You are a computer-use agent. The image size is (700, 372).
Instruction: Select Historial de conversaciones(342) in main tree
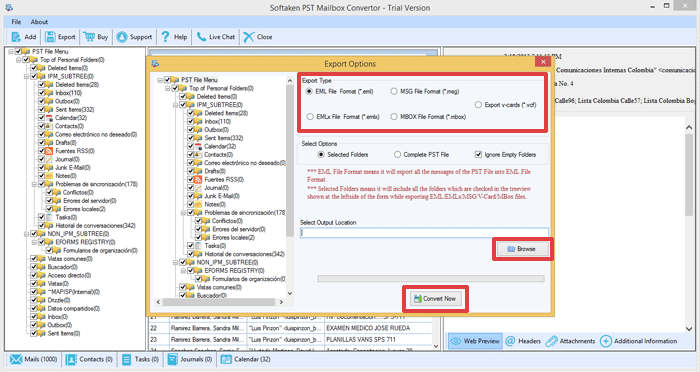coord(95,226)
